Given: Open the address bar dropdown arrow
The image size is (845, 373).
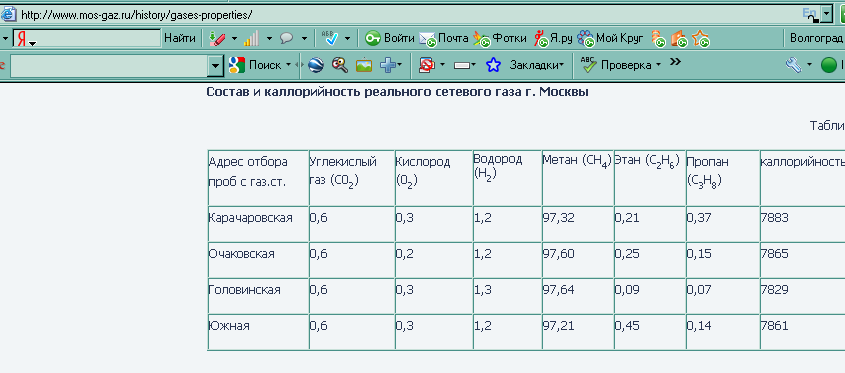Looking at the screenshot, I should point(827,13).
